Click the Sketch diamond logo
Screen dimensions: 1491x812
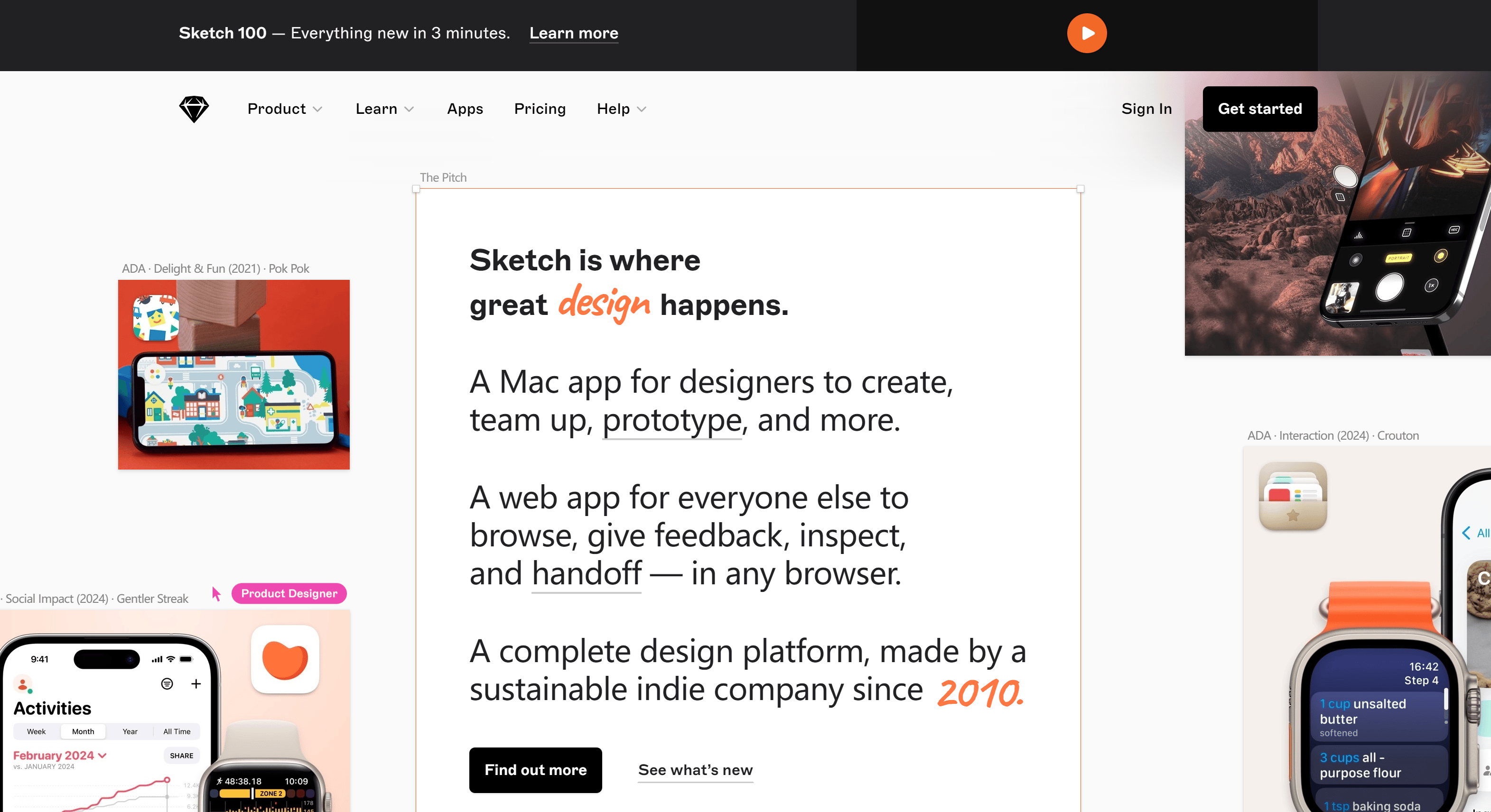pos(193,109)
